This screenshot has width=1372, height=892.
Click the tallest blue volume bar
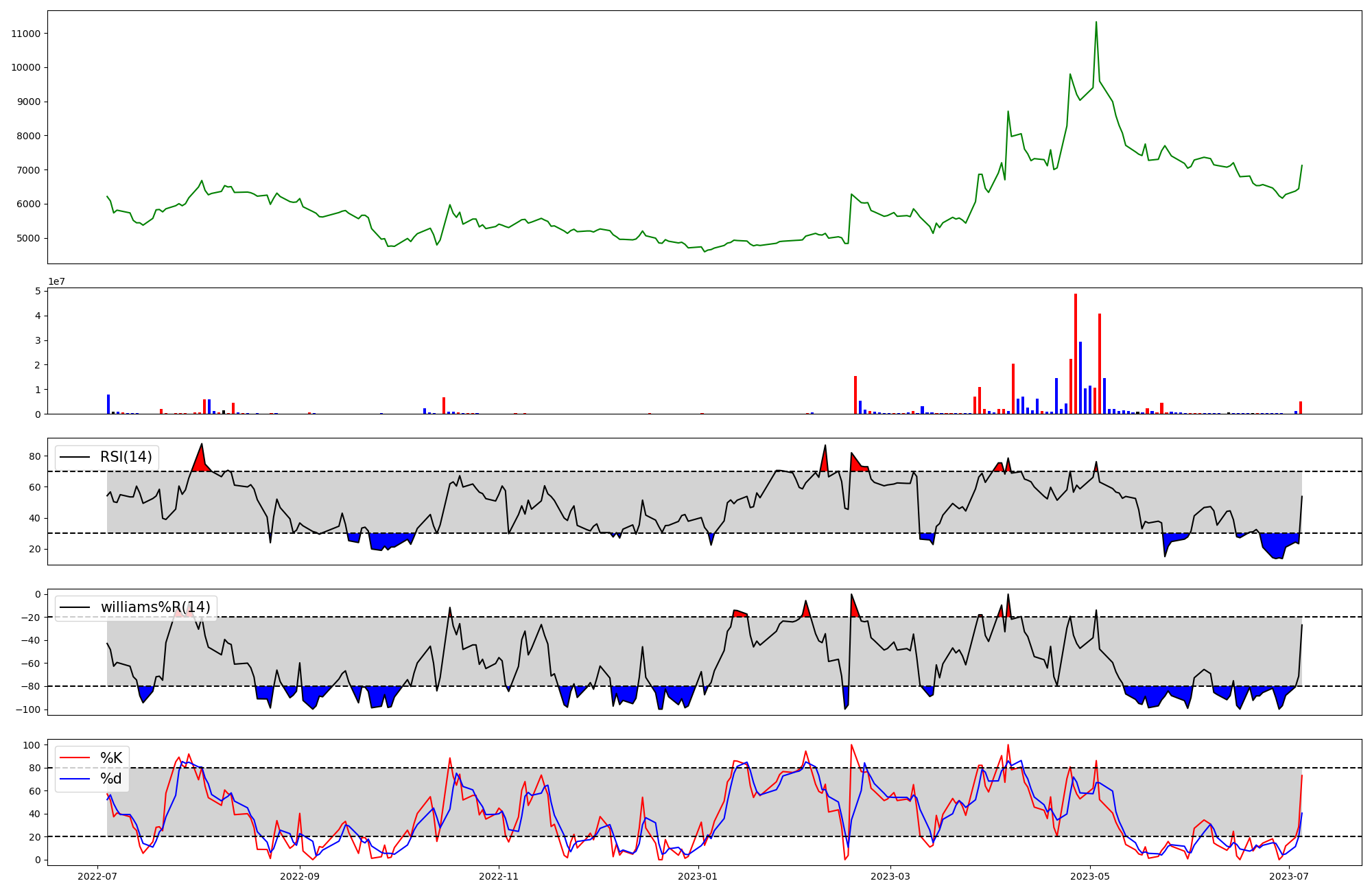[x=1080, y=377]
